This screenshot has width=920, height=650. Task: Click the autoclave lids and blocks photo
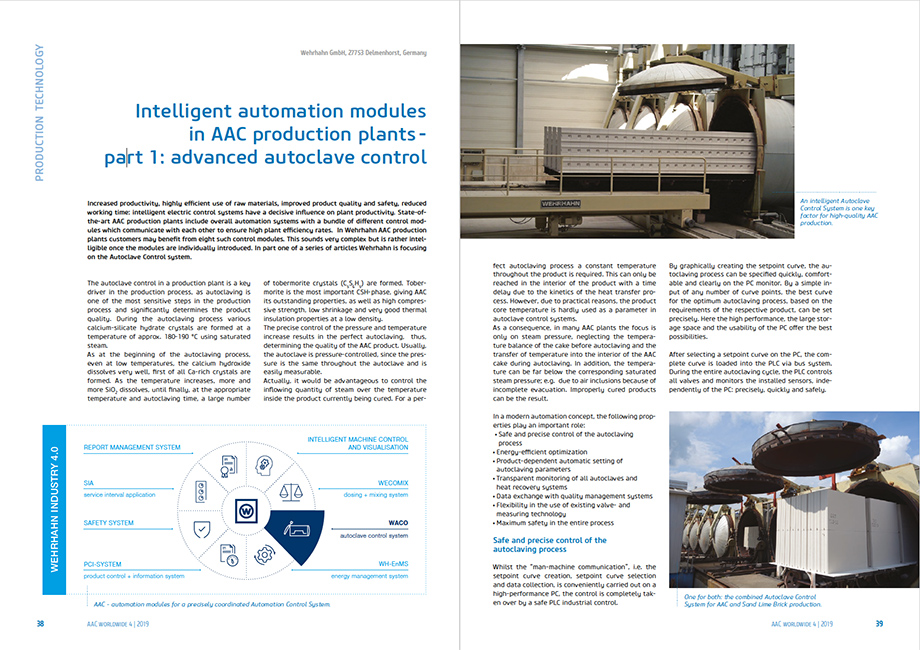pyautogui.click(x=794, y=499)
